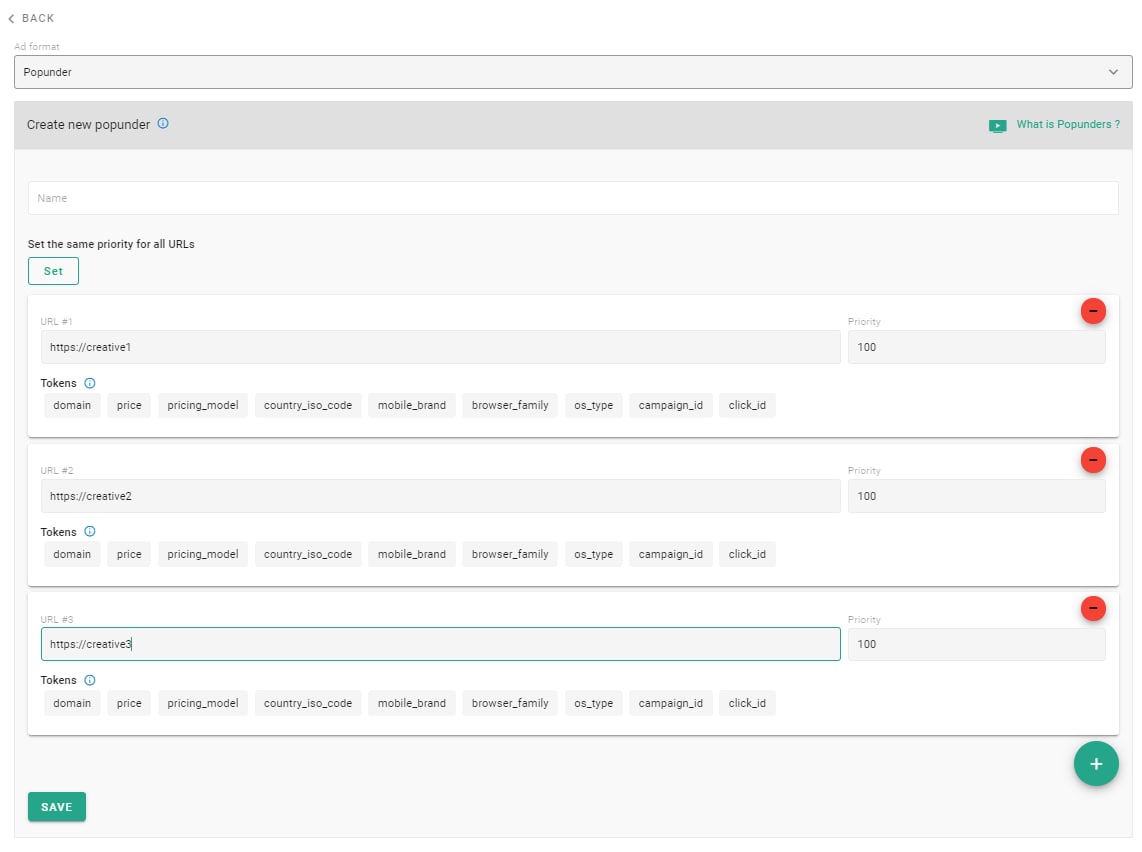The width and height of the screenshot is (1142, 852).
Task: Insert the click_id token for URL #1
Action: click(747, 405)
